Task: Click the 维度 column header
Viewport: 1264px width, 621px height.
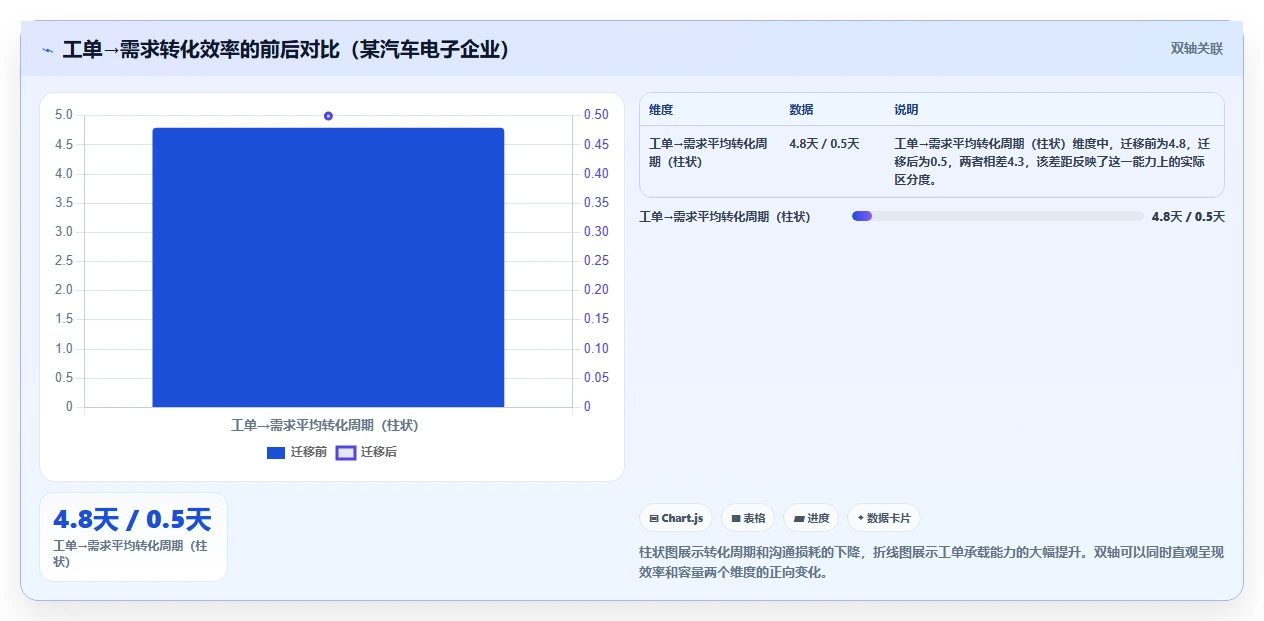Action: pyautogui.click(x=661, y=110)
